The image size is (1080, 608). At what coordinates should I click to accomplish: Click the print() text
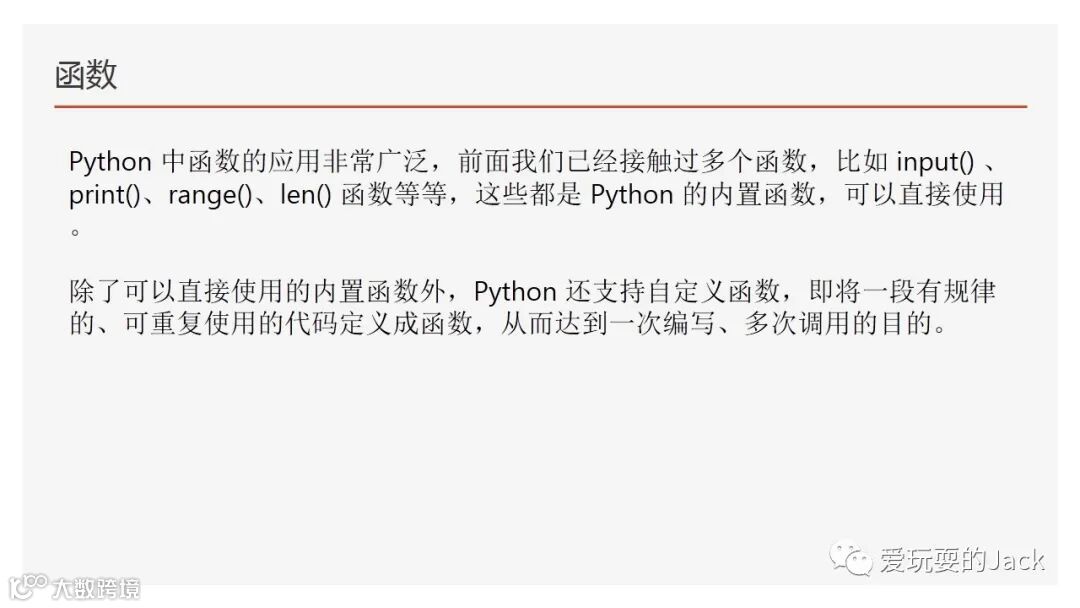click(105, 195)
